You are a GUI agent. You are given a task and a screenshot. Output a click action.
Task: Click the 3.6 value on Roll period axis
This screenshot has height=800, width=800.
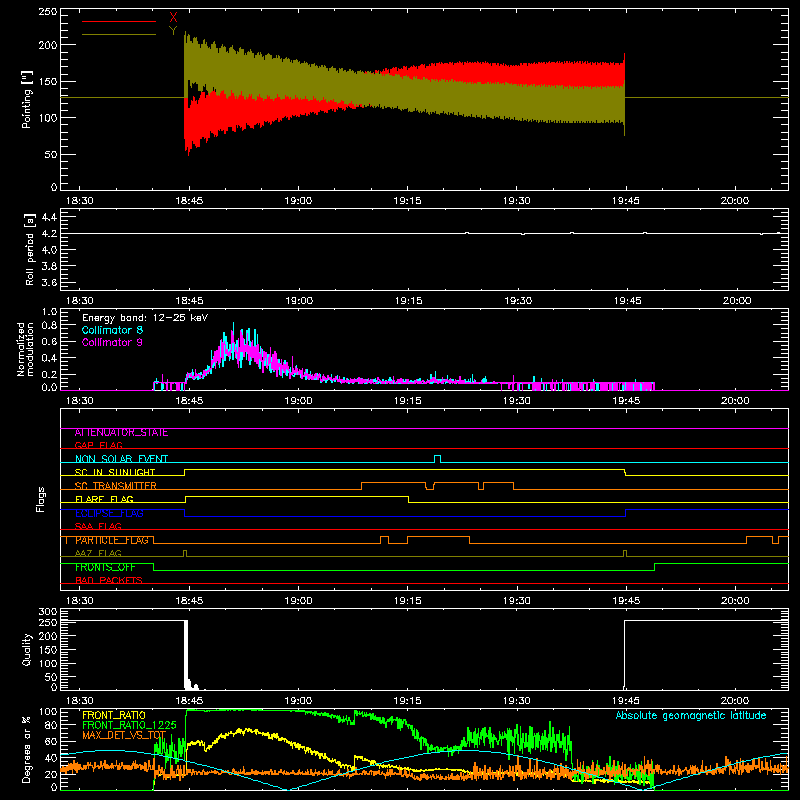(49, 283)
